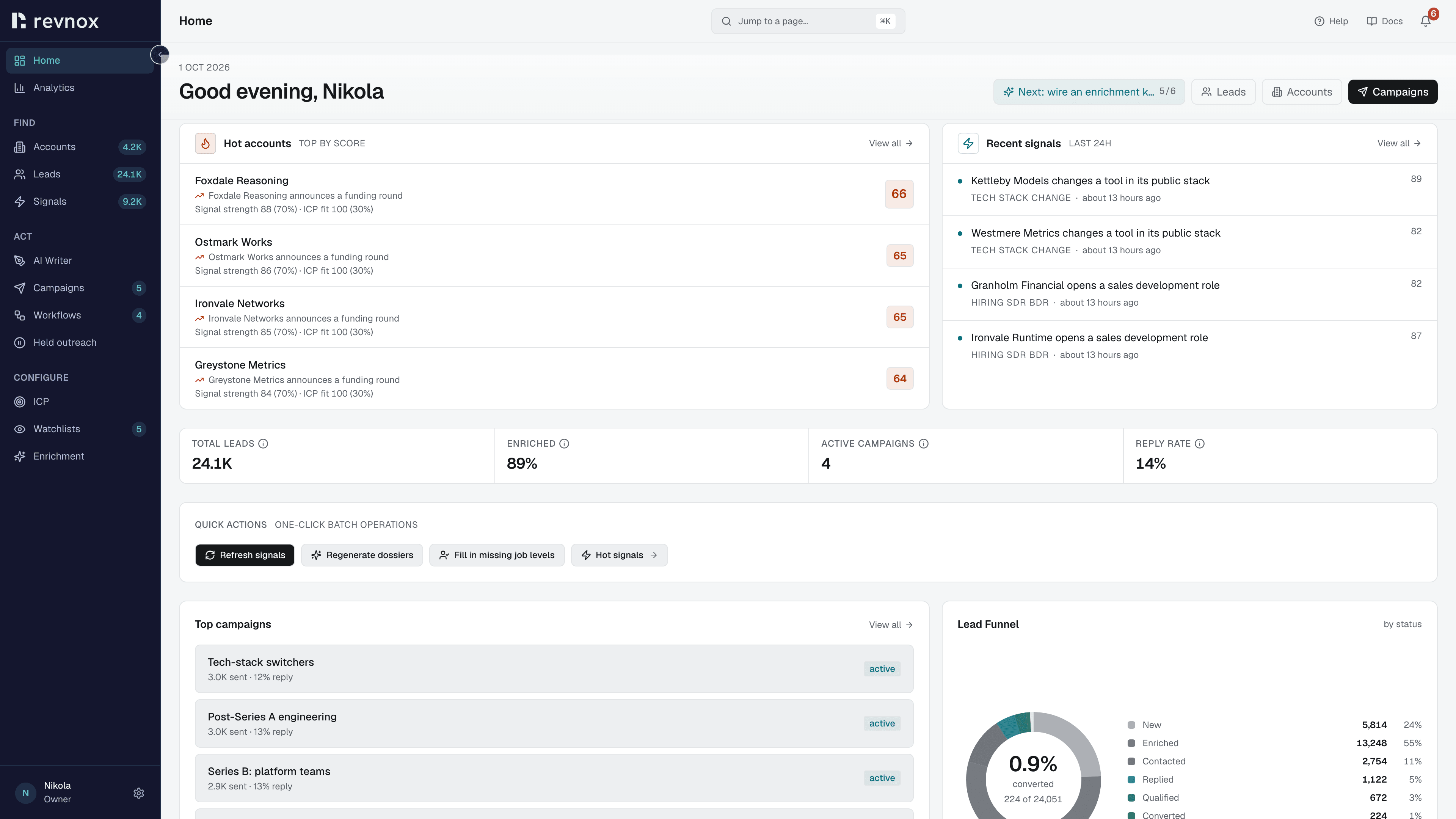Click the settings gear beside Nikola Owner
This screenshot has height=819, width=1456.
[x=138, y=793]
